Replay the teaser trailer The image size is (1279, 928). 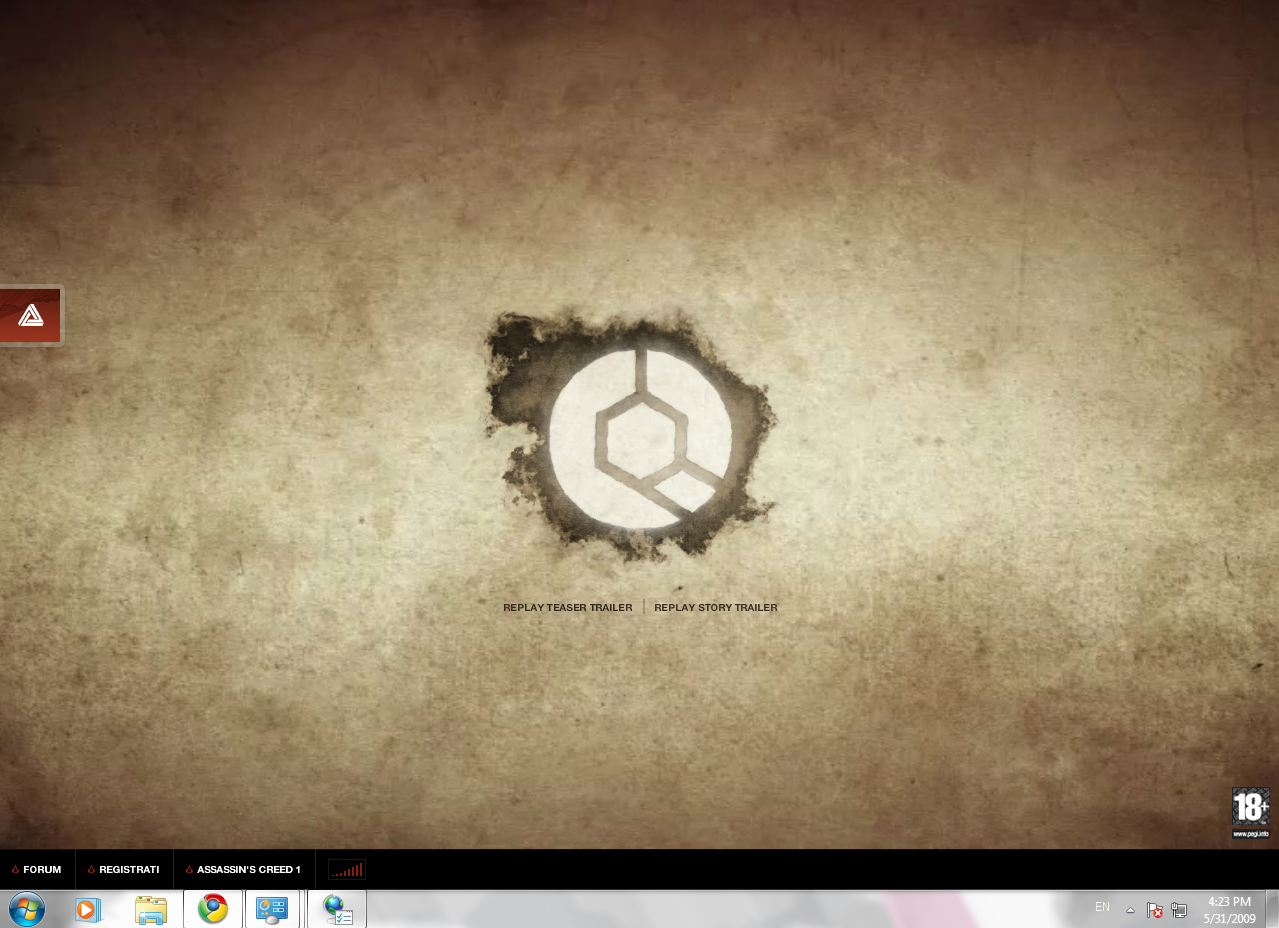pyautogui.click(x=567, y=607)
